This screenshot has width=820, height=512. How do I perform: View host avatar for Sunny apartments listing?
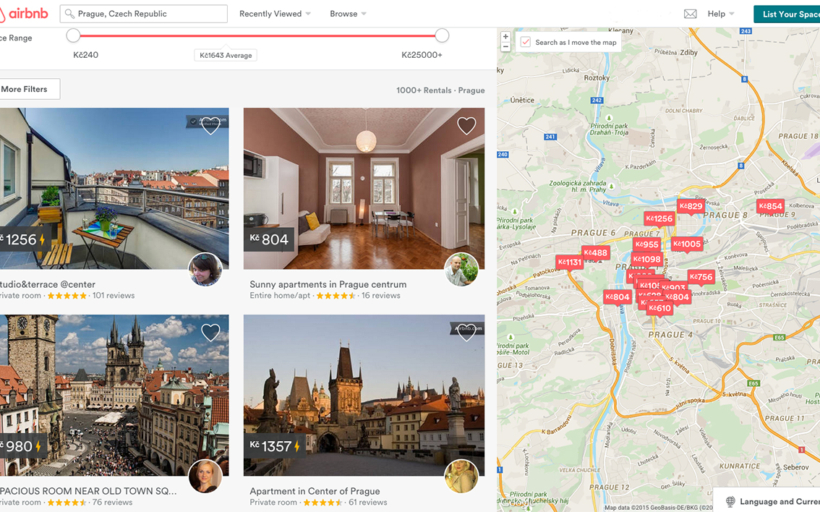pos(461,270)
